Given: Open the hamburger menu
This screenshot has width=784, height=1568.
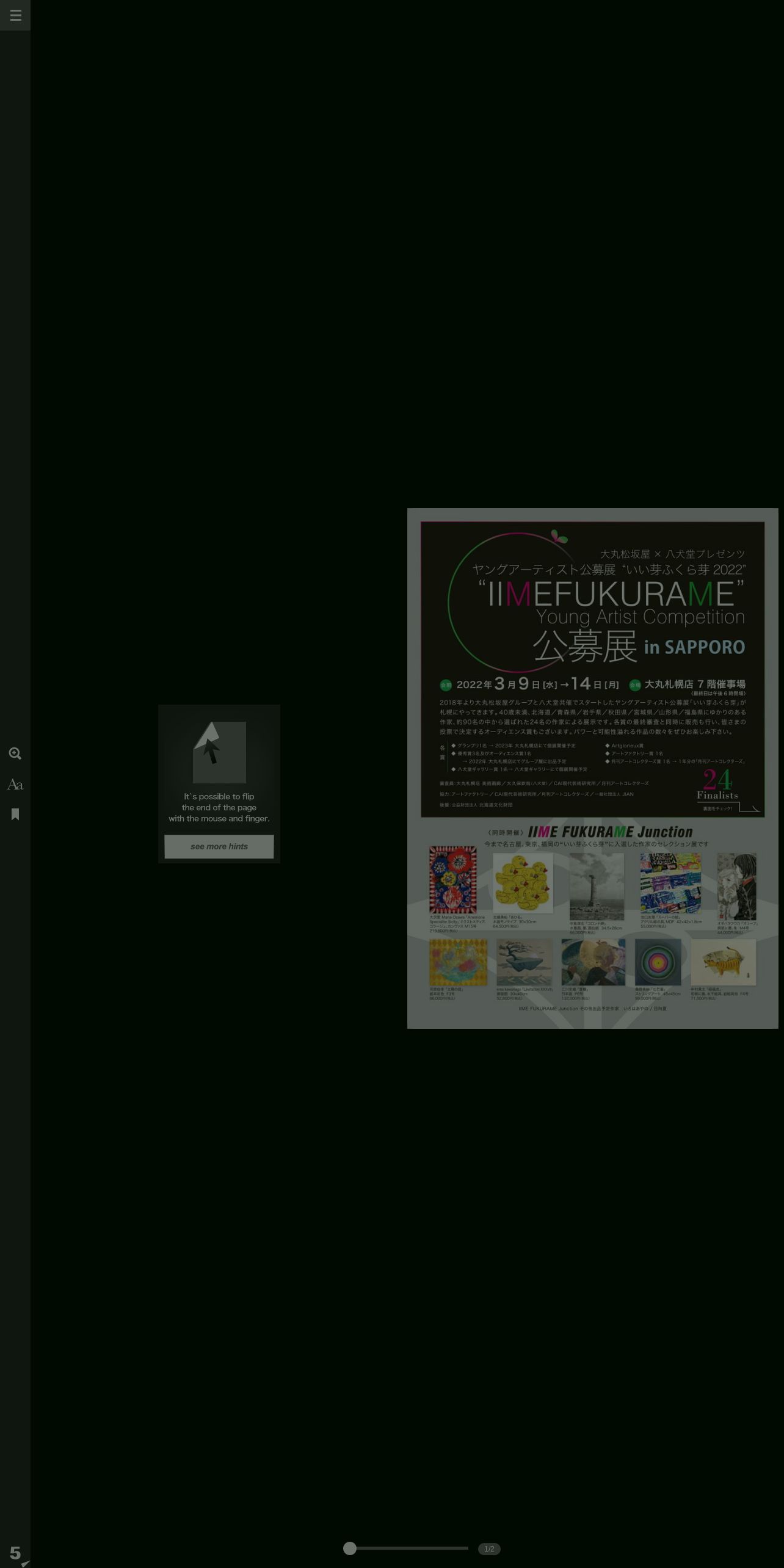Looking at the screenshot, I should [15, 15].
